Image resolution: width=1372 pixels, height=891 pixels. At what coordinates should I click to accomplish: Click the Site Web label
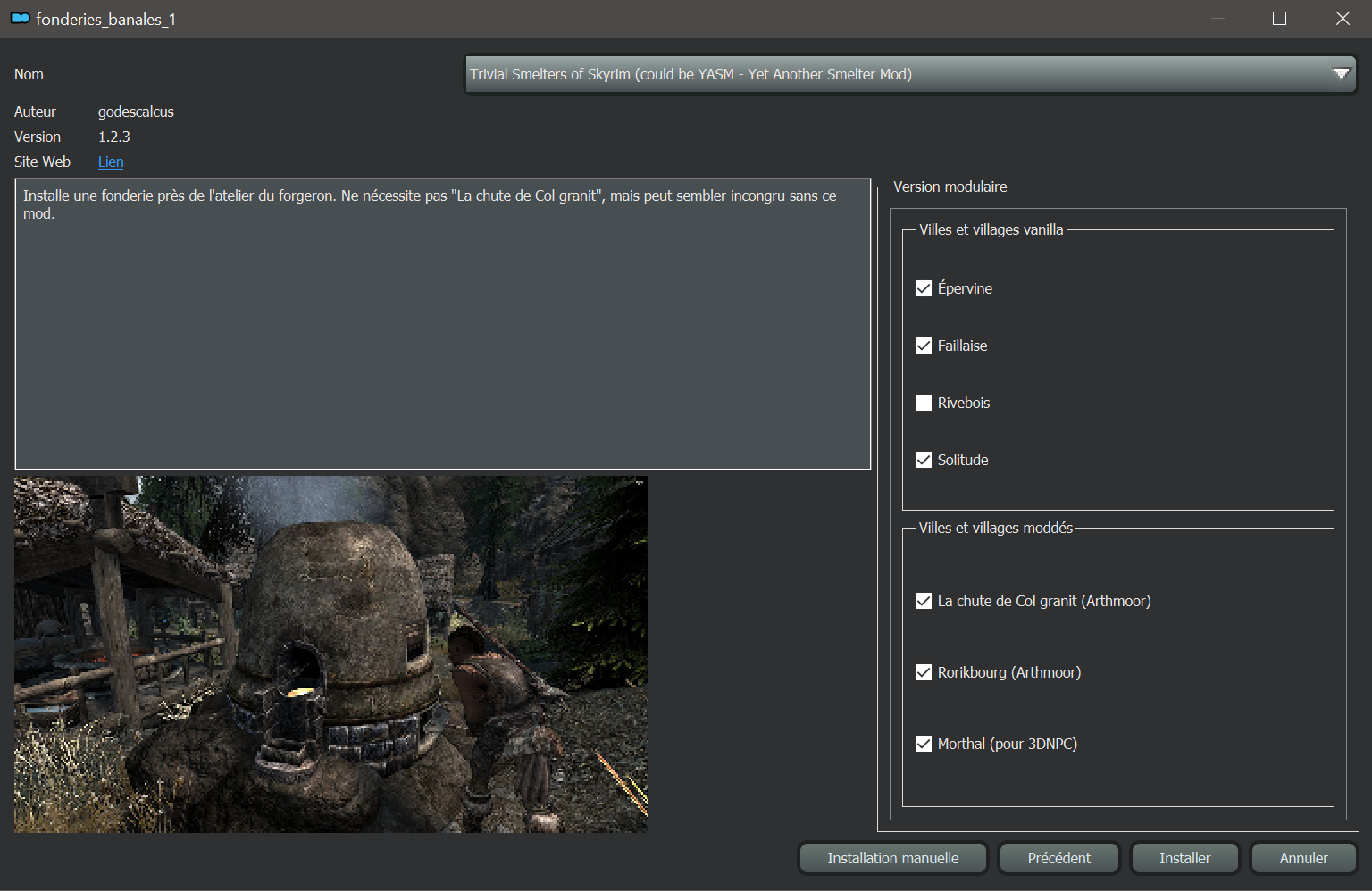[x=42, y=162]
